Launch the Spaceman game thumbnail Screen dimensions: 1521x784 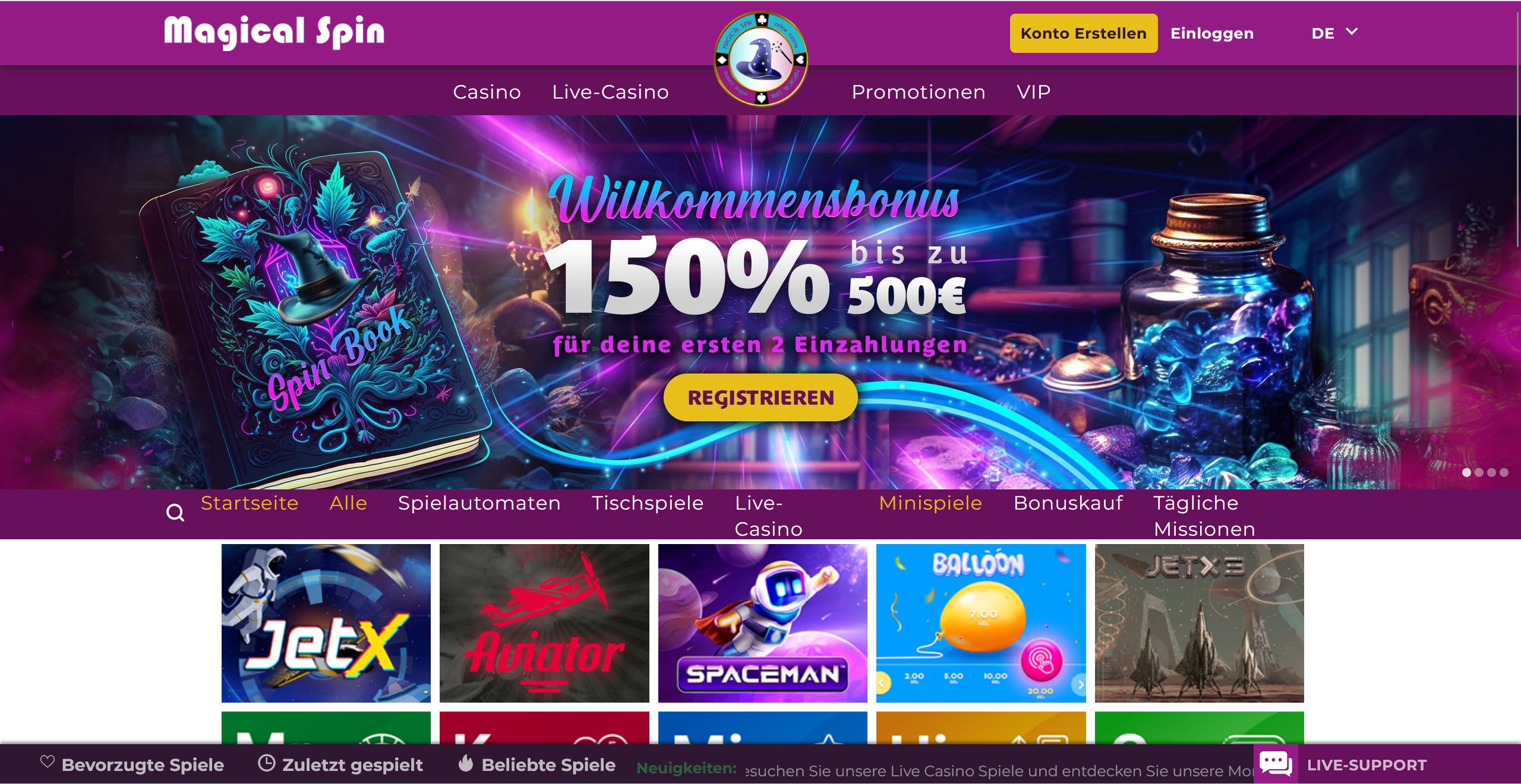coord(762,623)
